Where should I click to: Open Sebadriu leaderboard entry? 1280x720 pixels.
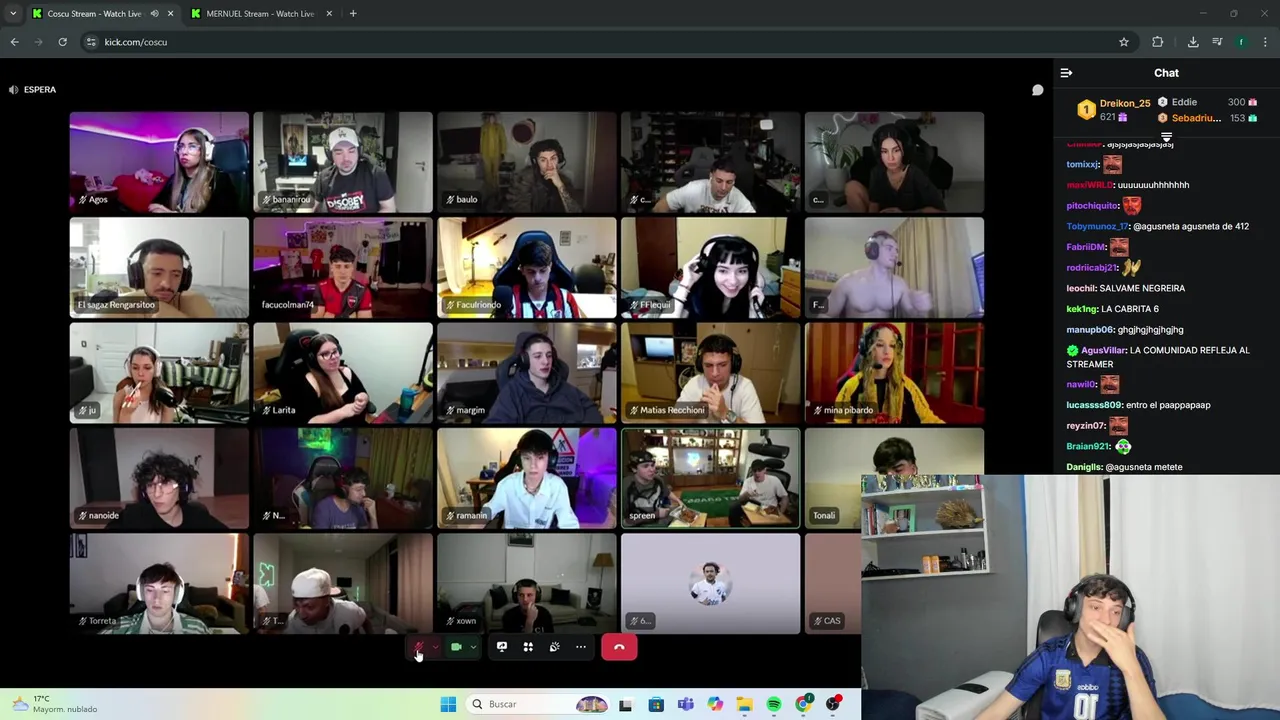1208,118
